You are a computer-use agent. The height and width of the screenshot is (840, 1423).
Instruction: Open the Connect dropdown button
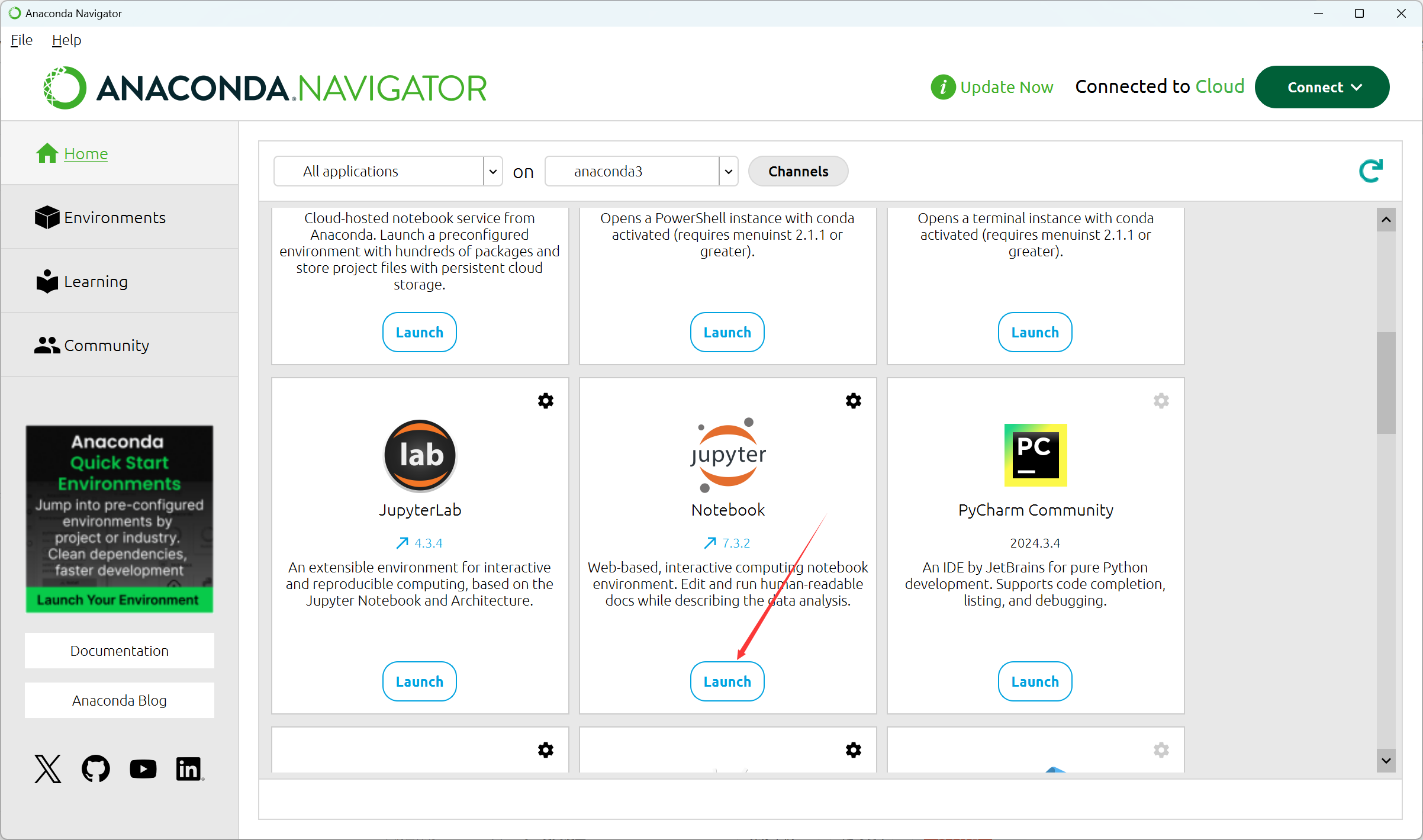click(1322, 87)
